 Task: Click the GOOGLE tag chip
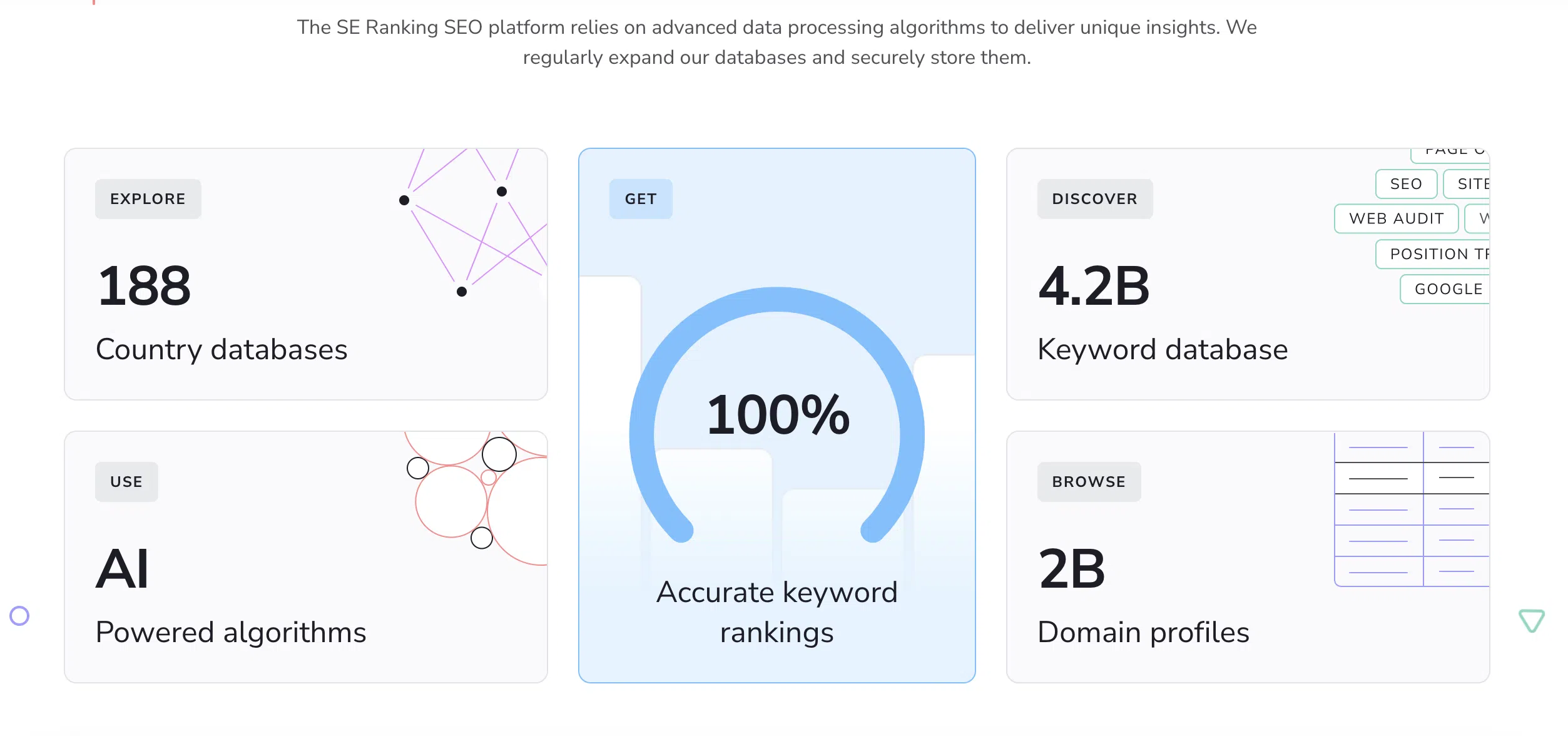1447,289
